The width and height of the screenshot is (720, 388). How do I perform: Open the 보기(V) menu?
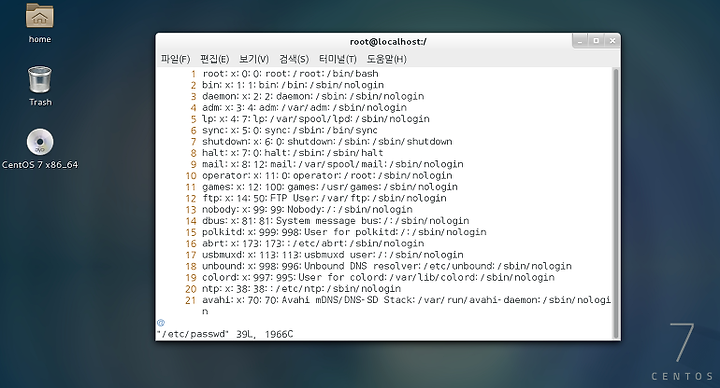coord(253,59)
